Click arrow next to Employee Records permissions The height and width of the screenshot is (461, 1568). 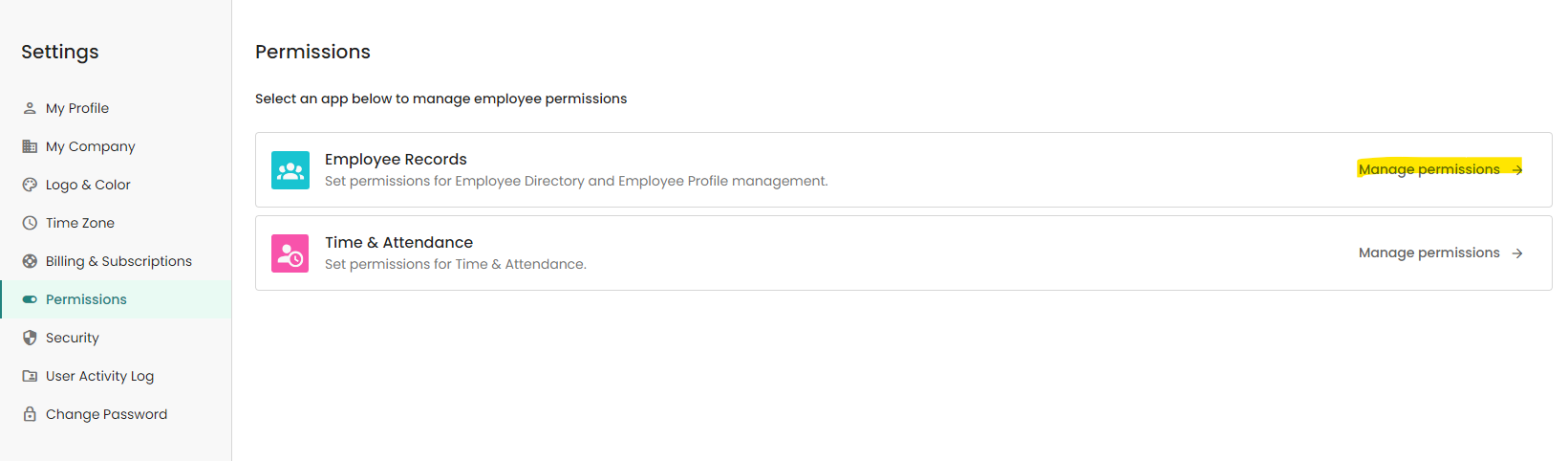point(1517,169)
